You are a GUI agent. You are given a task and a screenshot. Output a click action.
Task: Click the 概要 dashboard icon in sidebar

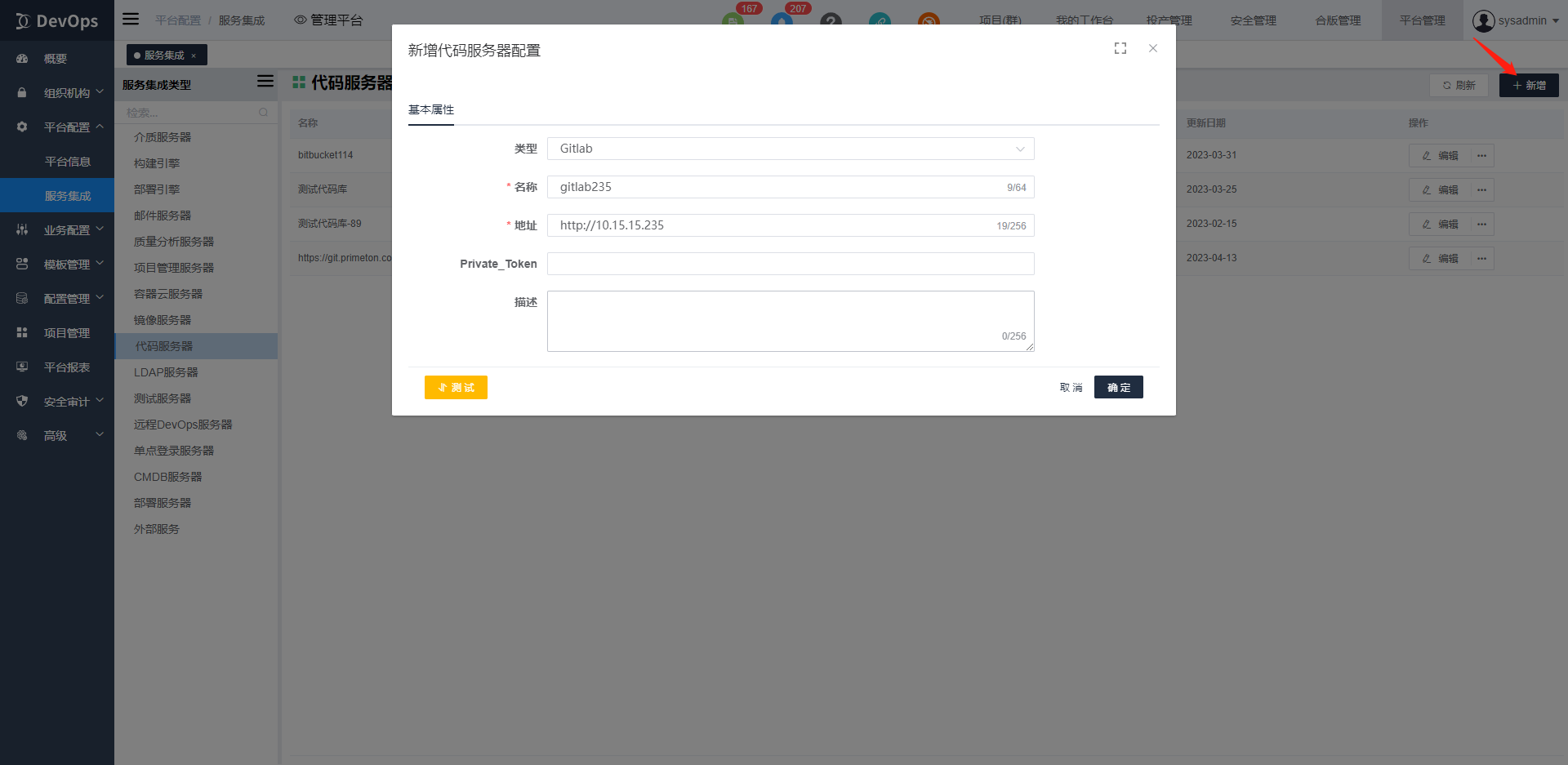click(22, 59)
